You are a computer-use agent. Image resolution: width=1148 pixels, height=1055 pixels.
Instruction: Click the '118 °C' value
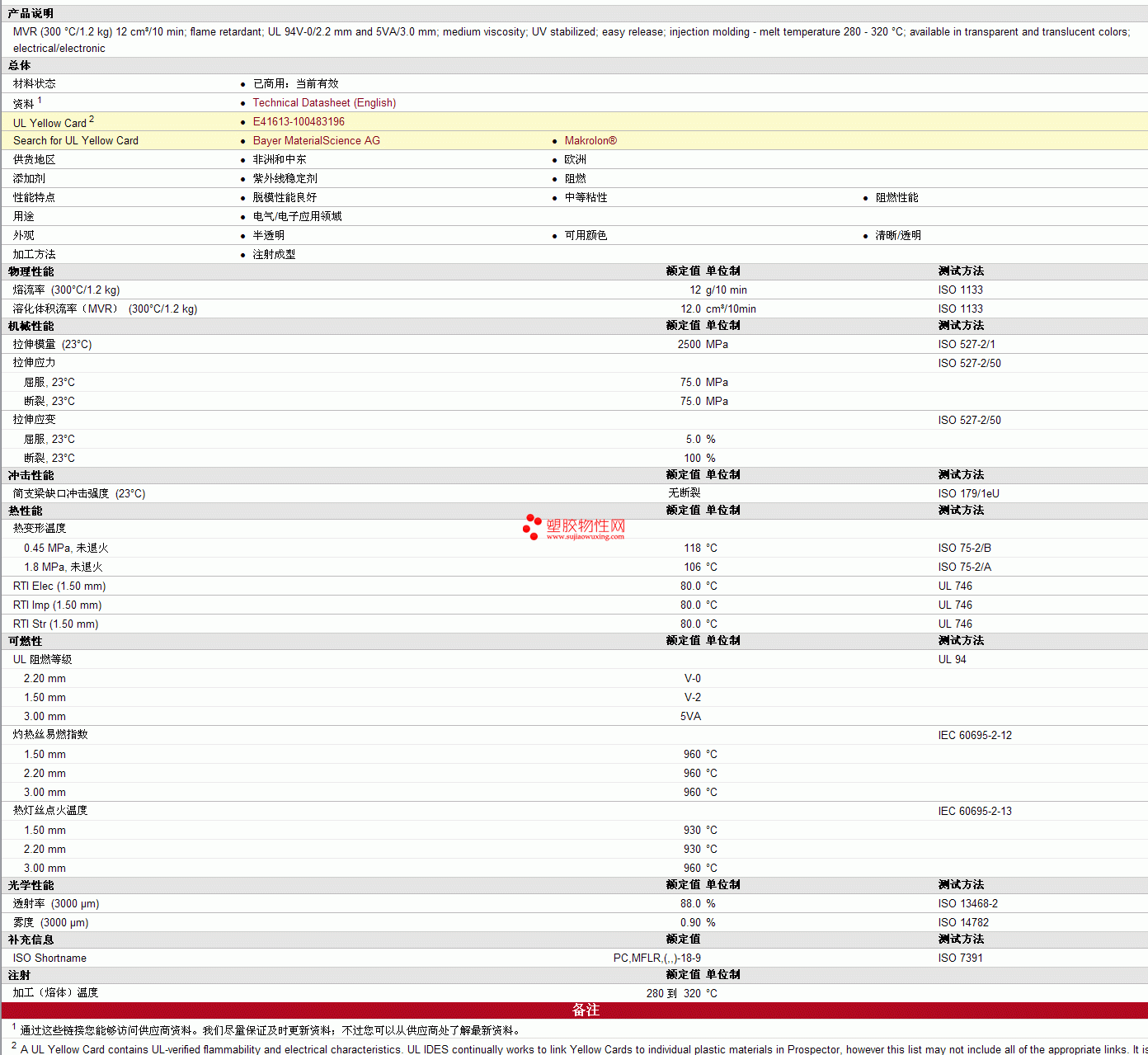pos(700,549)
